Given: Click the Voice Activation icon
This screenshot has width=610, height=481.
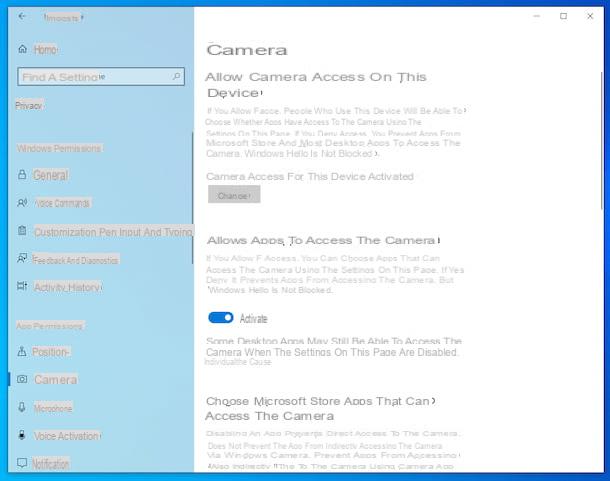Looking at the screenshot, I should (x=22, y=435).
